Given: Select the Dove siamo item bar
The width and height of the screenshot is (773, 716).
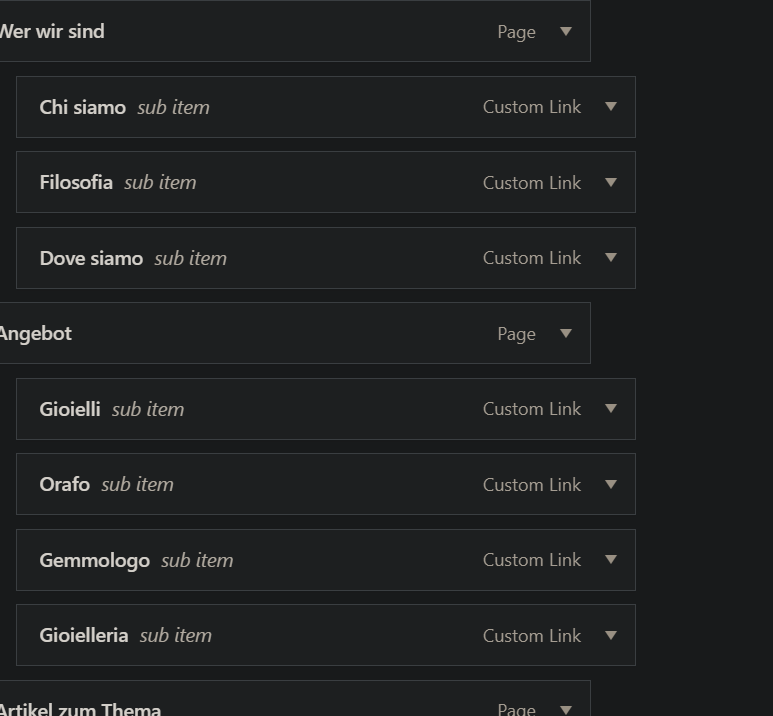Looking at the screenshot, I should (x=300, y=258).
